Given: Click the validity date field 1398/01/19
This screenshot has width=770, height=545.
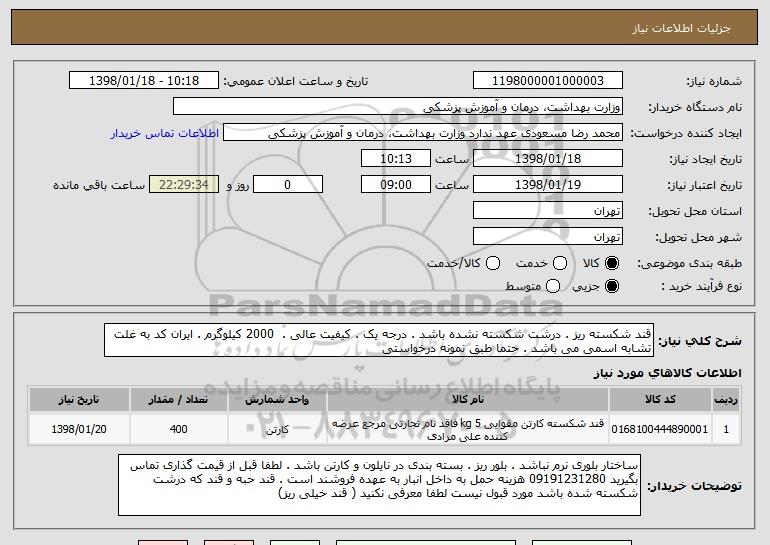Looking at the screenshot, I should (548, 185).
